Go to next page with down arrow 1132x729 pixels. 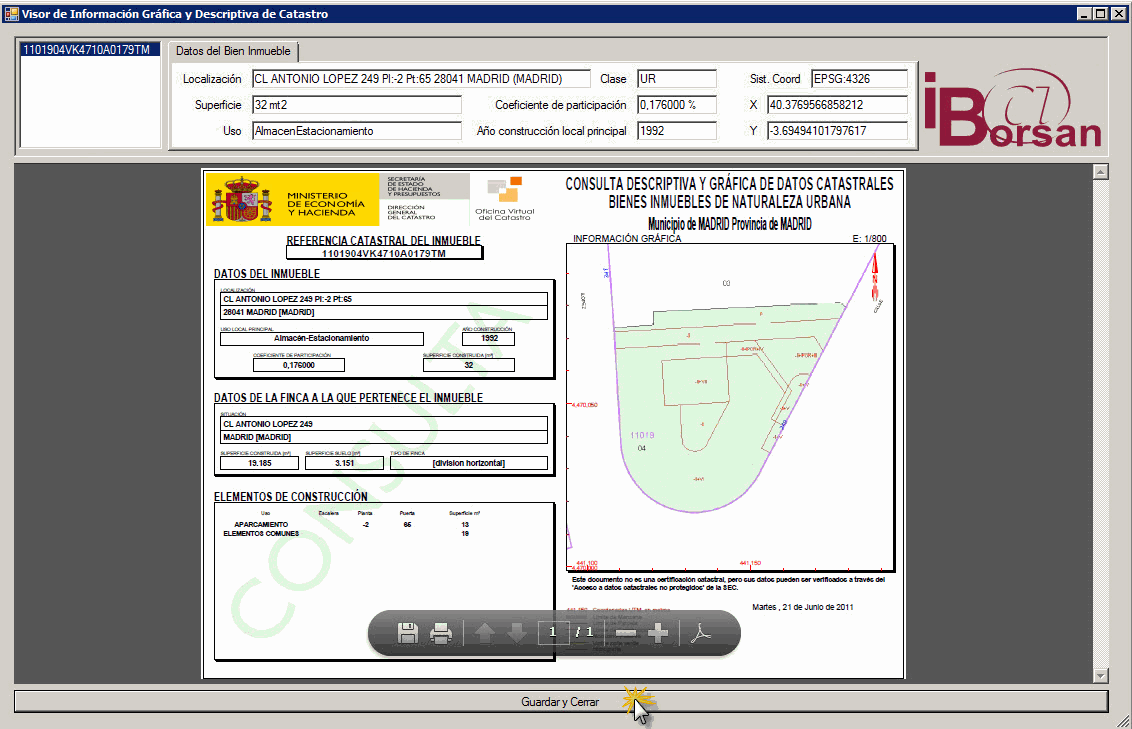[517, 633]
